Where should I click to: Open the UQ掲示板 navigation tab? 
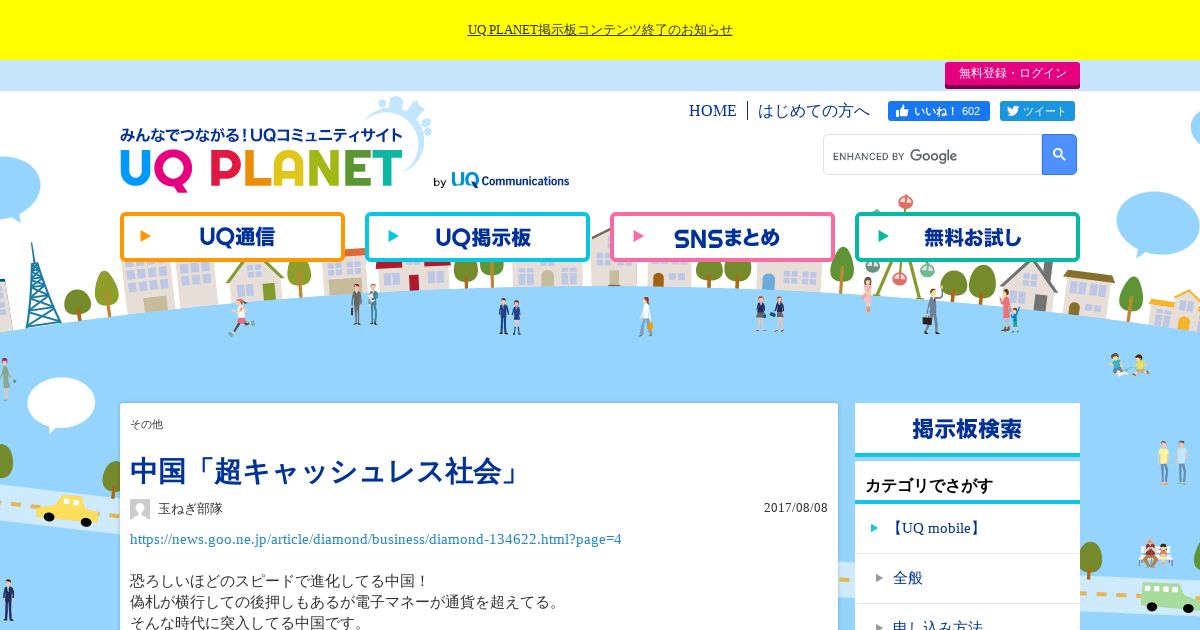tap(477, 237)
